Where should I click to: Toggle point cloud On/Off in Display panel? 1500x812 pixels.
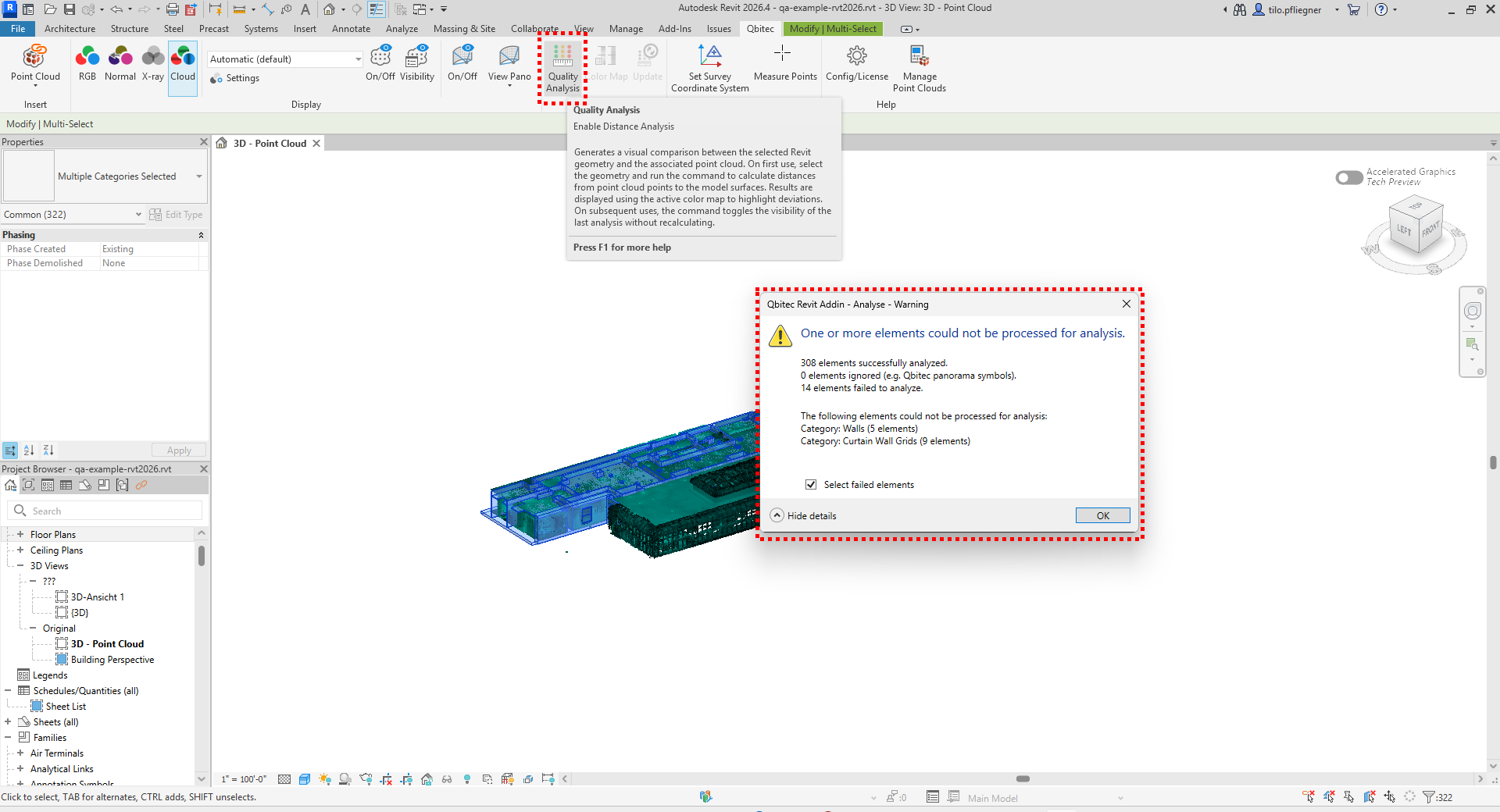pyautogui.click(x=380, y=62)
